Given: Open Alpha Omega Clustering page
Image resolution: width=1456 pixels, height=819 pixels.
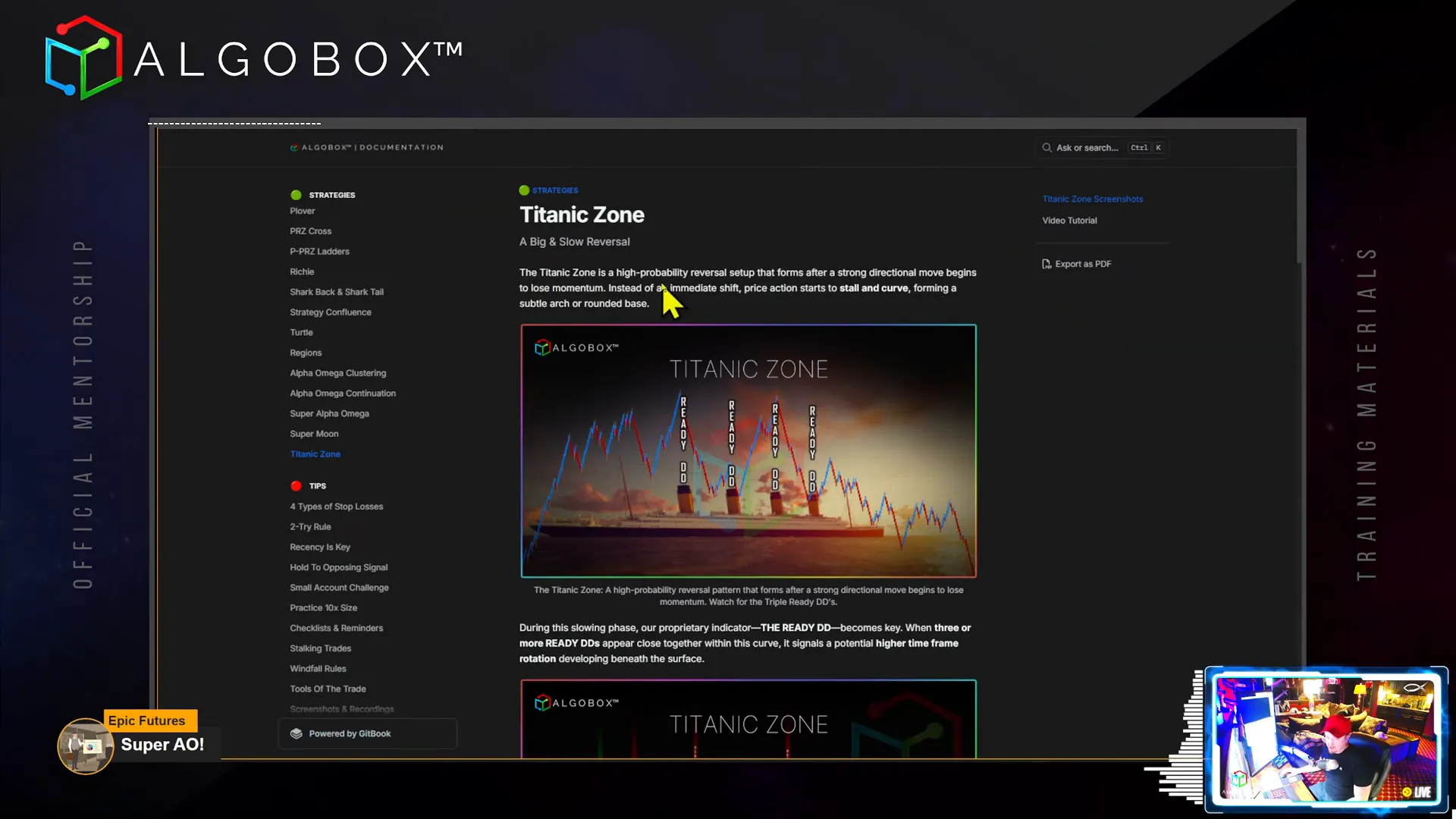Looking at the screenshot, I should coord(337,373).
